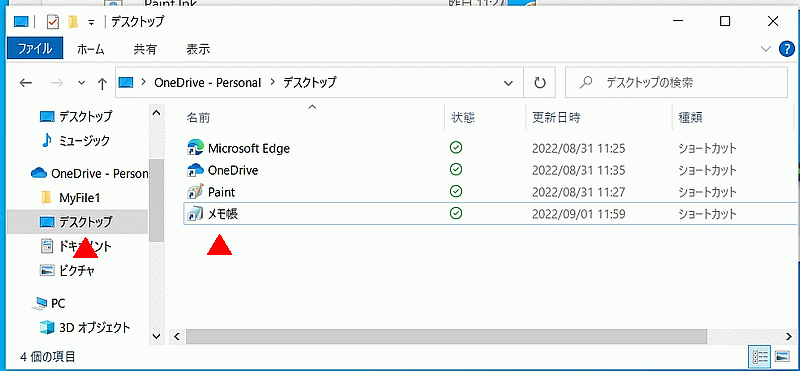
Task: Click the computer icon in address bar
Action: click(126, 82)
